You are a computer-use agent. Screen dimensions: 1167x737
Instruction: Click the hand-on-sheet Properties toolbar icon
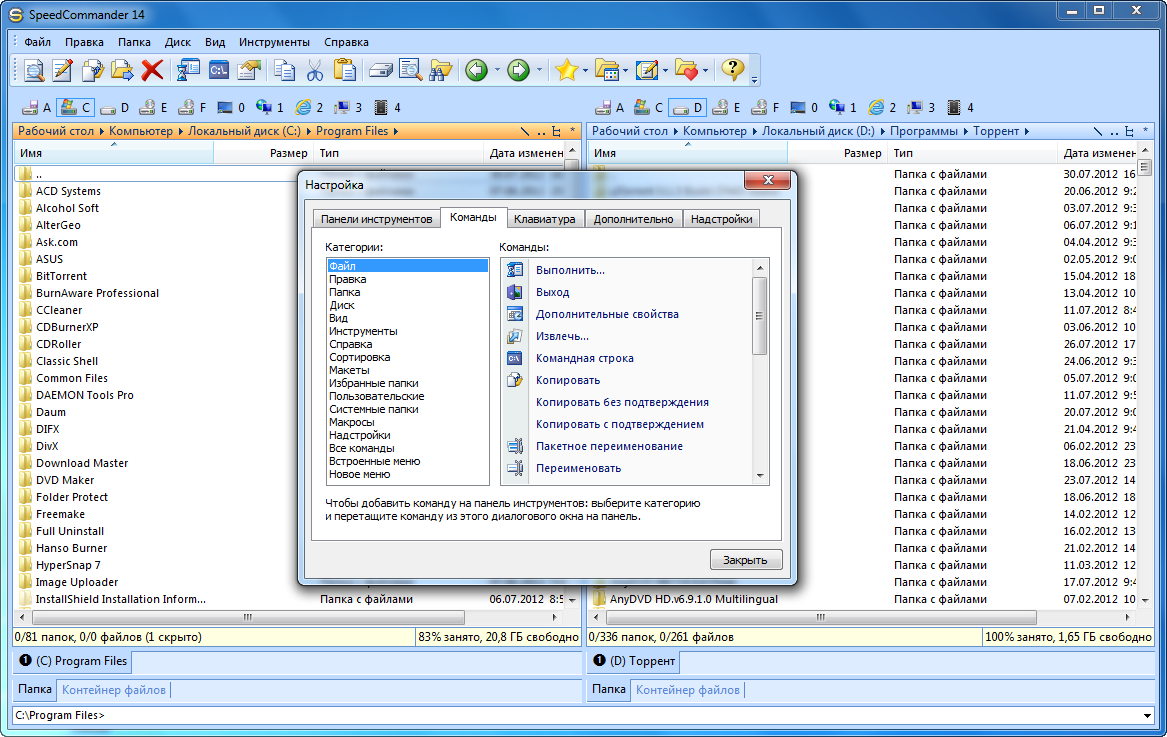click(249, 70)
